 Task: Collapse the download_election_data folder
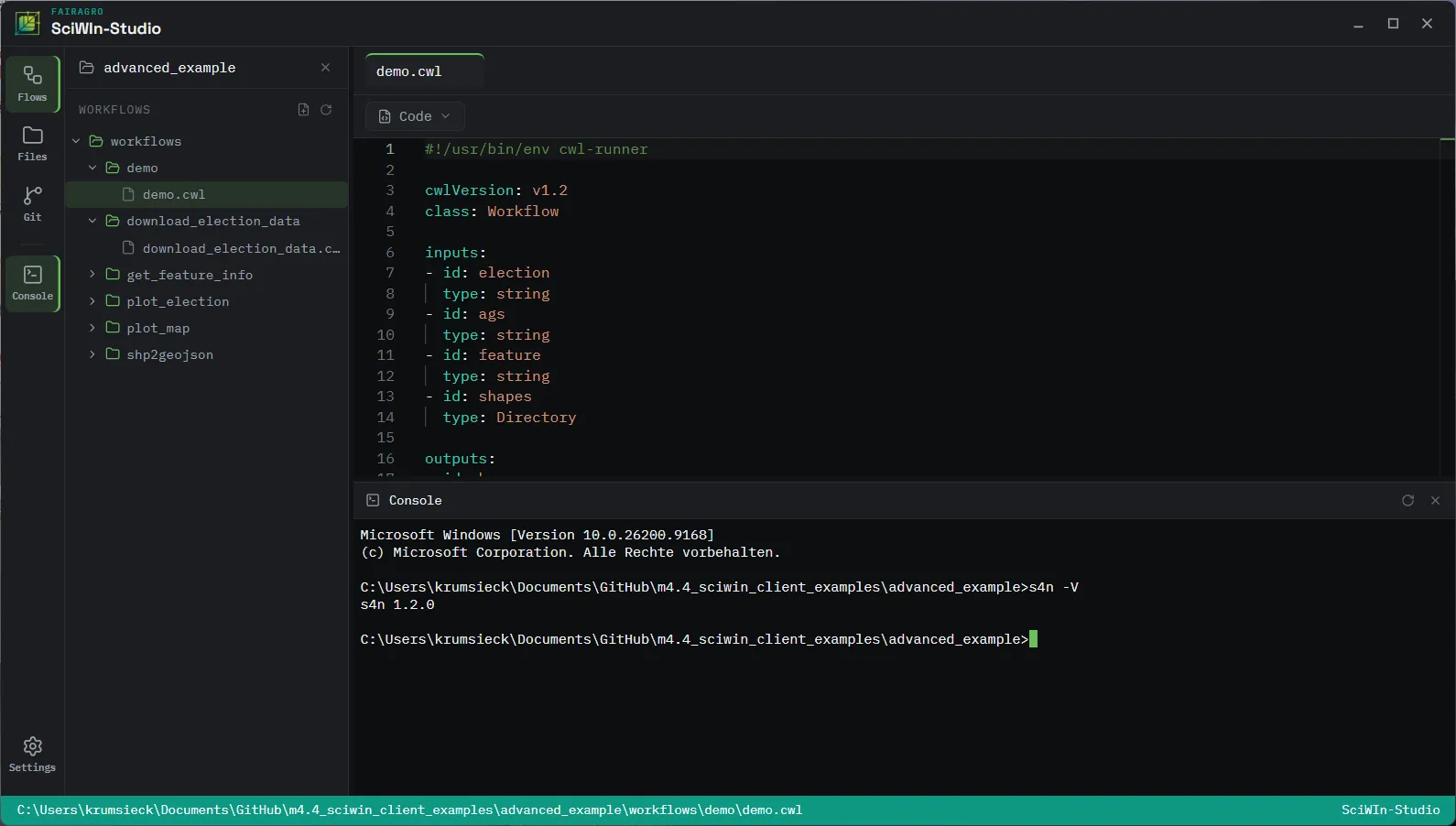click(92, 221)
